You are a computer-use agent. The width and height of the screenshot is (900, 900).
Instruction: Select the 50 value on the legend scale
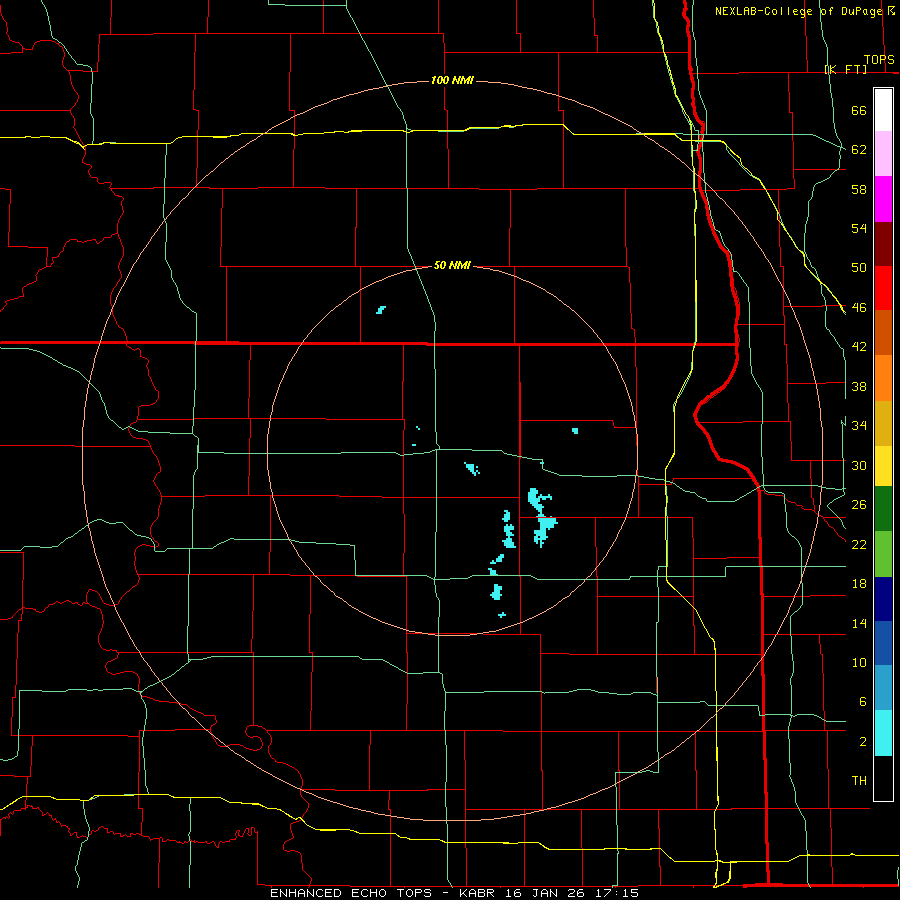click(859, 268)
